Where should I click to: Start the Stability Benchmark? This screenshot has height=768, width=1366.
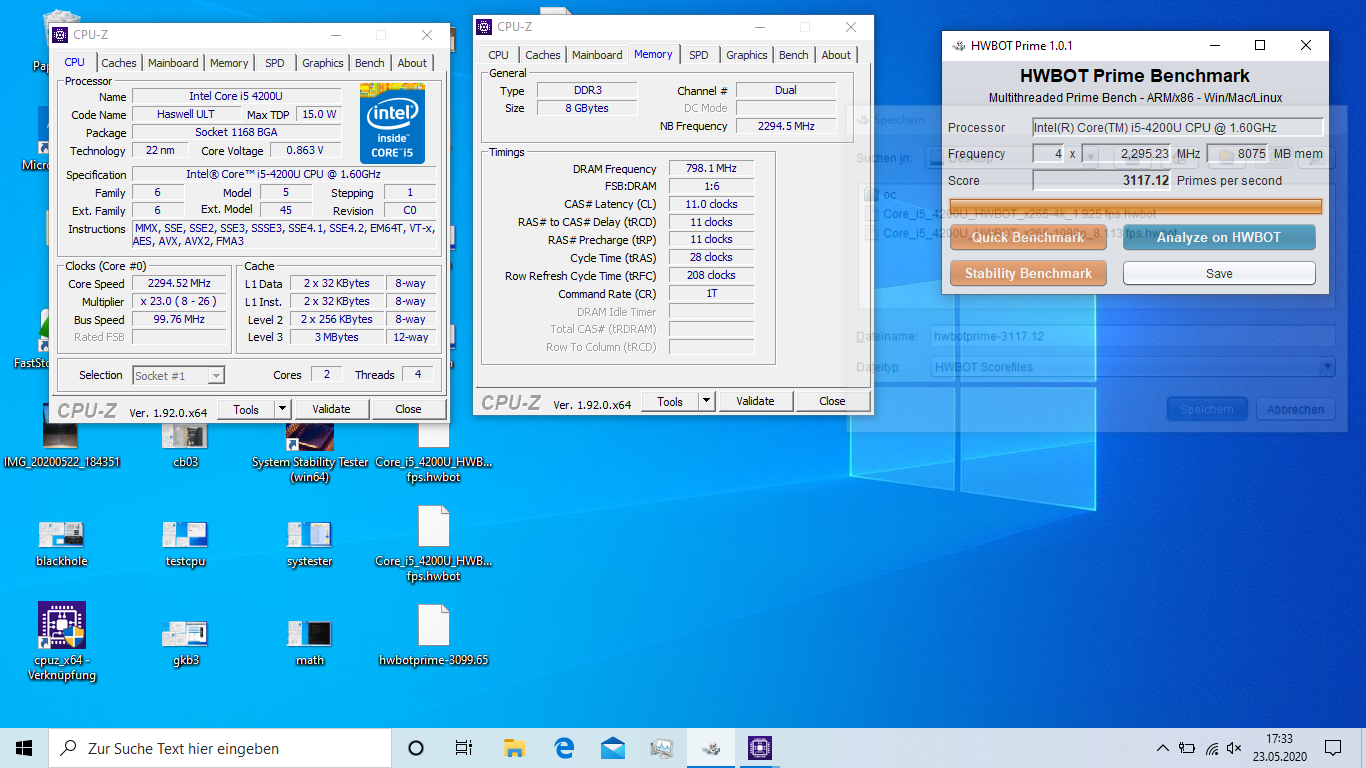pos(1028,273)
